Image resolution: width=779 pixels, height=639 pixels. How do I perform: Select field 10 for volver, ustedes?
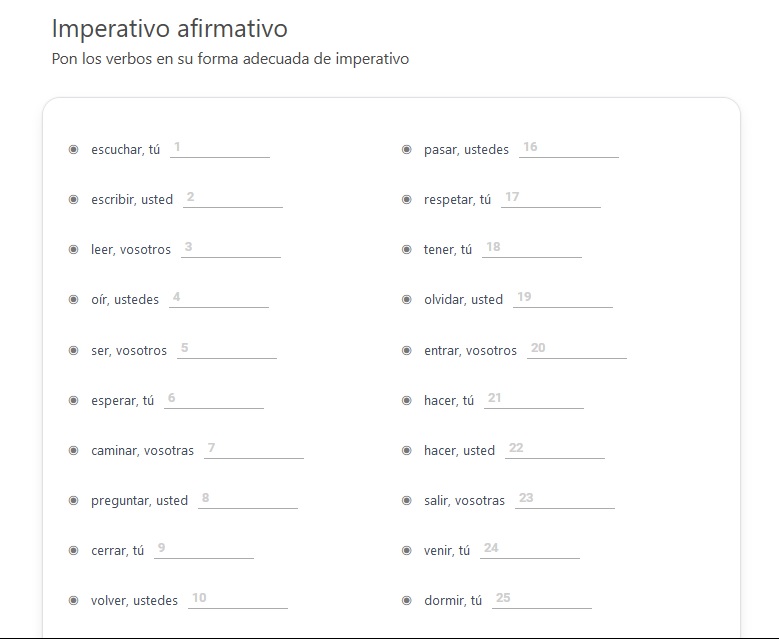(x=237, y=599)
